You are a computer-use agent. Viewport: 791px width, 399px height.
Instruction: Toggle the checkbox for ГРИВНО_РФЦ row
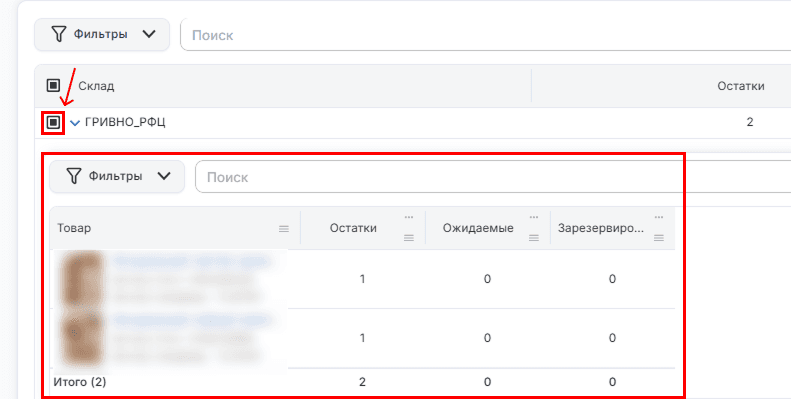[53, 122]
